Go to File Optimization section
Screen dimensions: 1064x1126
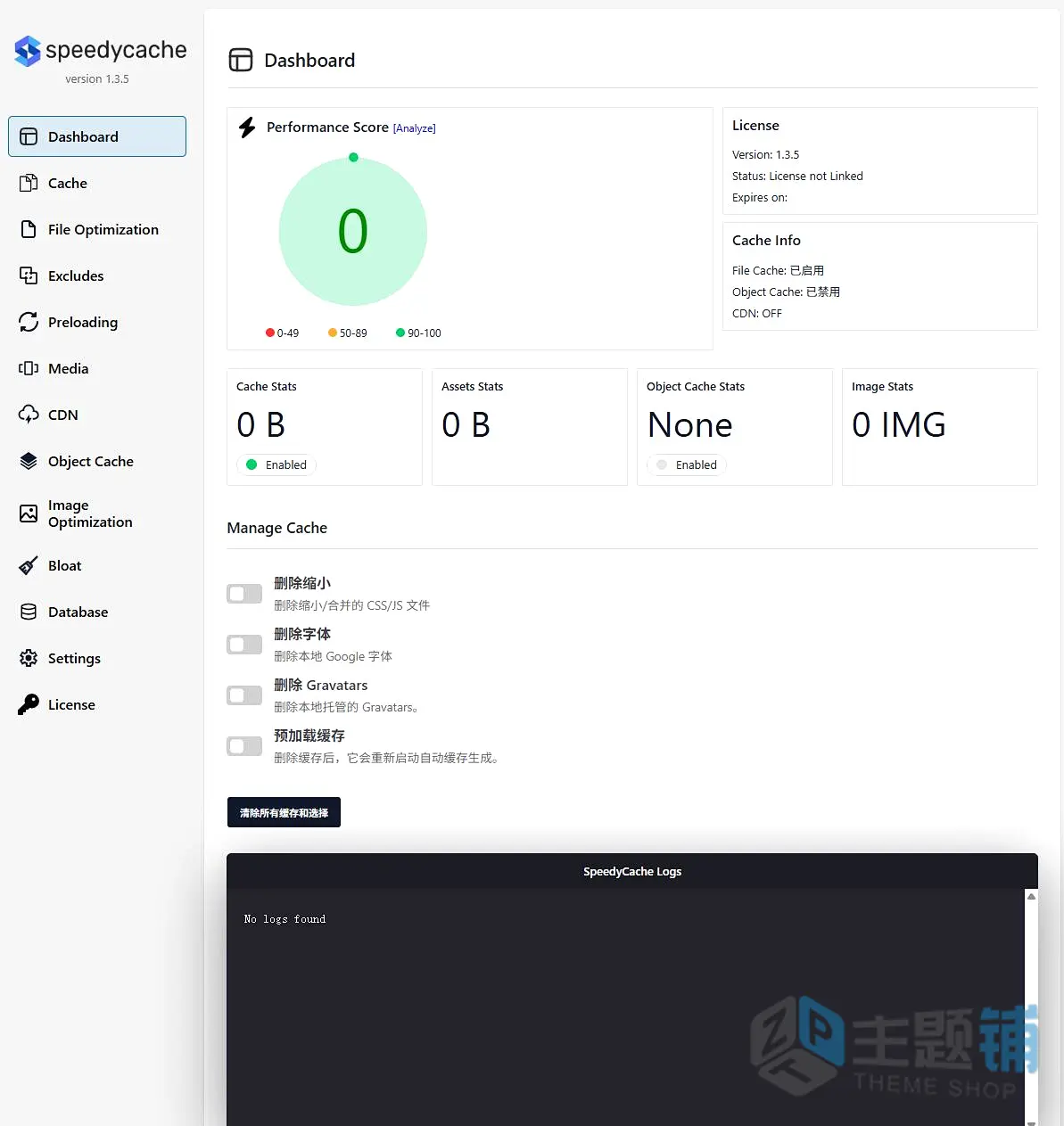coord(97,229)
